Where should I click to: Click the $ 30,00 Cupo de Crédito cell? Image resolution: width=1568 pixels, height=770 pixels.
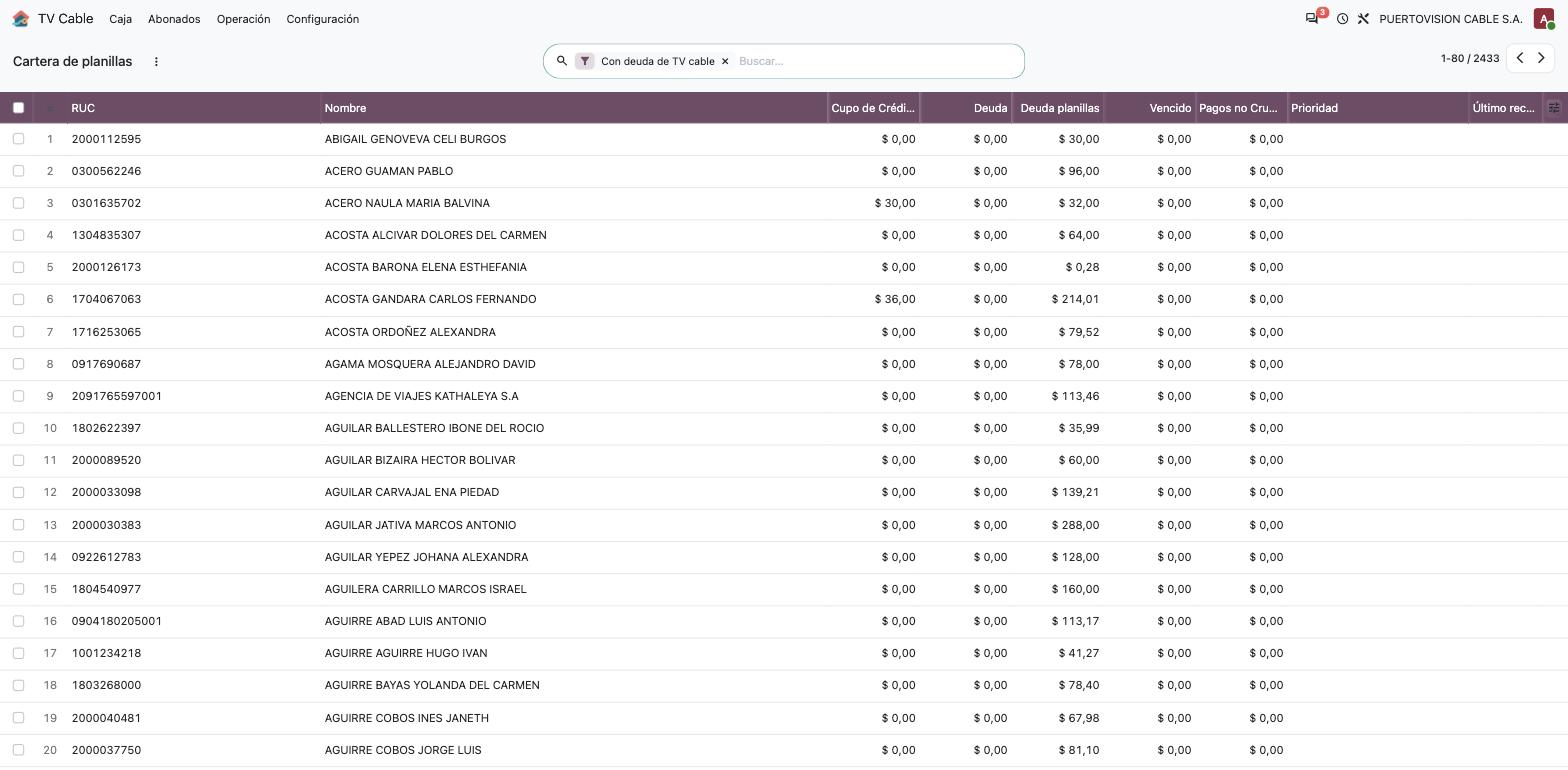tap(895, 203)
